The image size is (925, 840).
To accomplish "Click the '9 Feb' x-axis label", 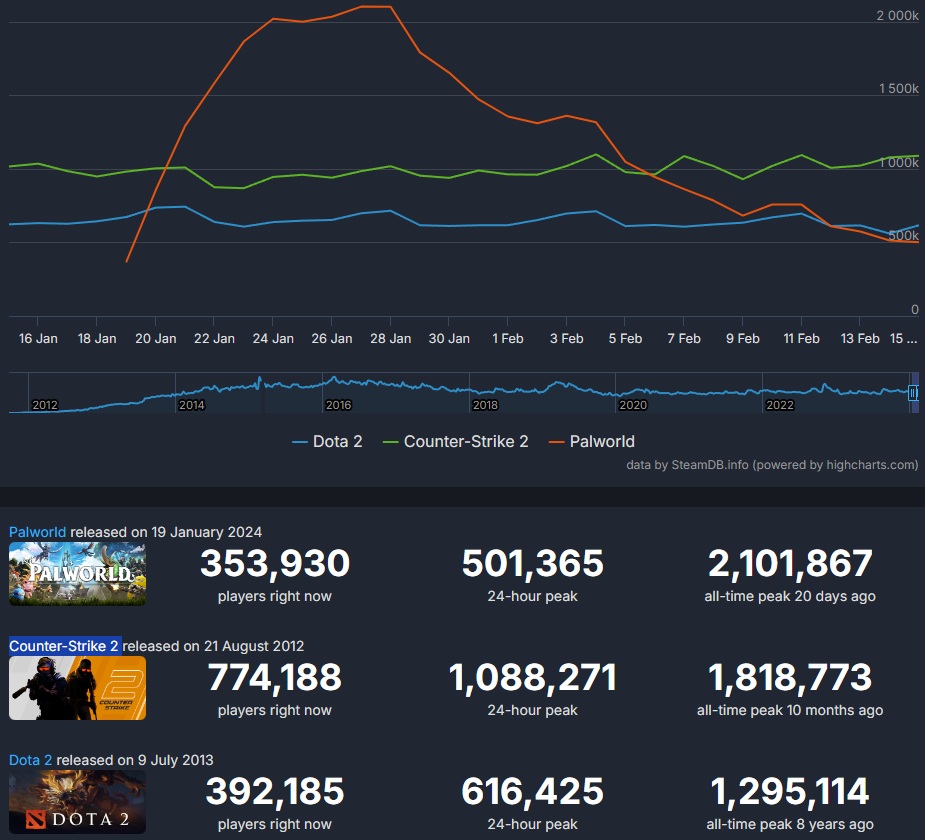I will click(x=743, y=339).
